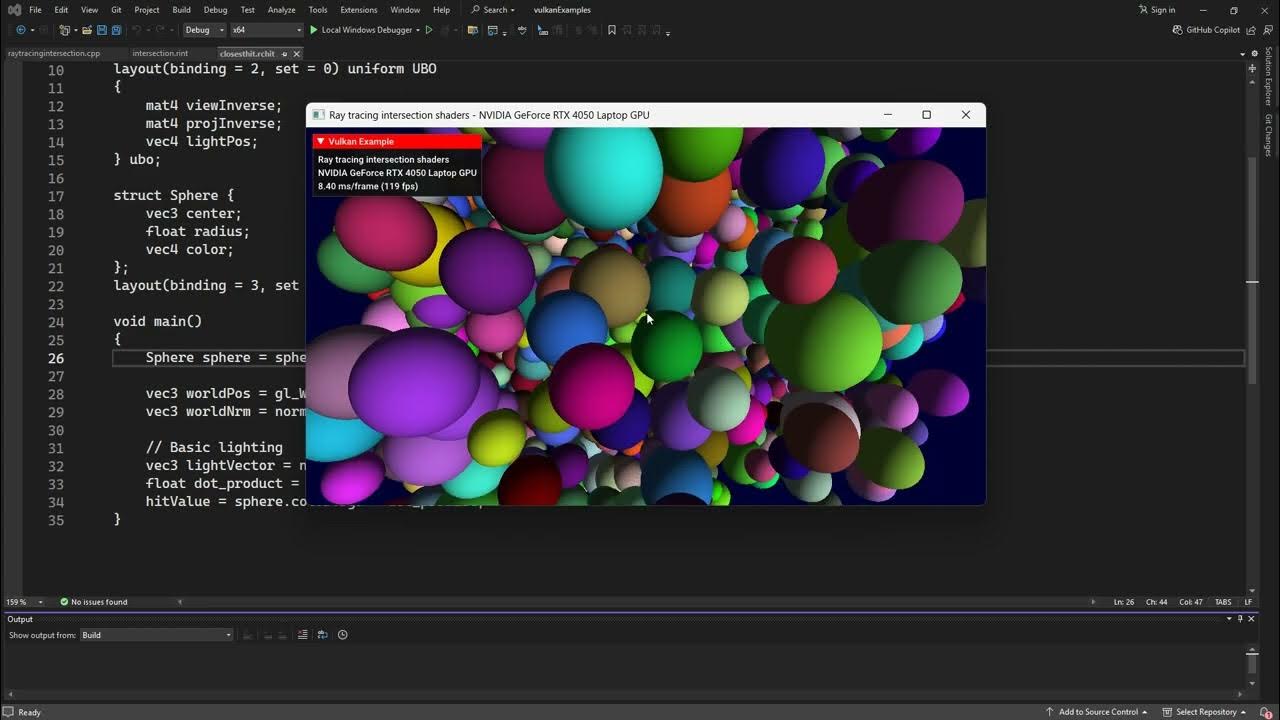Click the Sign in button
Image resolution: width=1280 pixels, height=720 pixels.
click(x=1157, y=10)
